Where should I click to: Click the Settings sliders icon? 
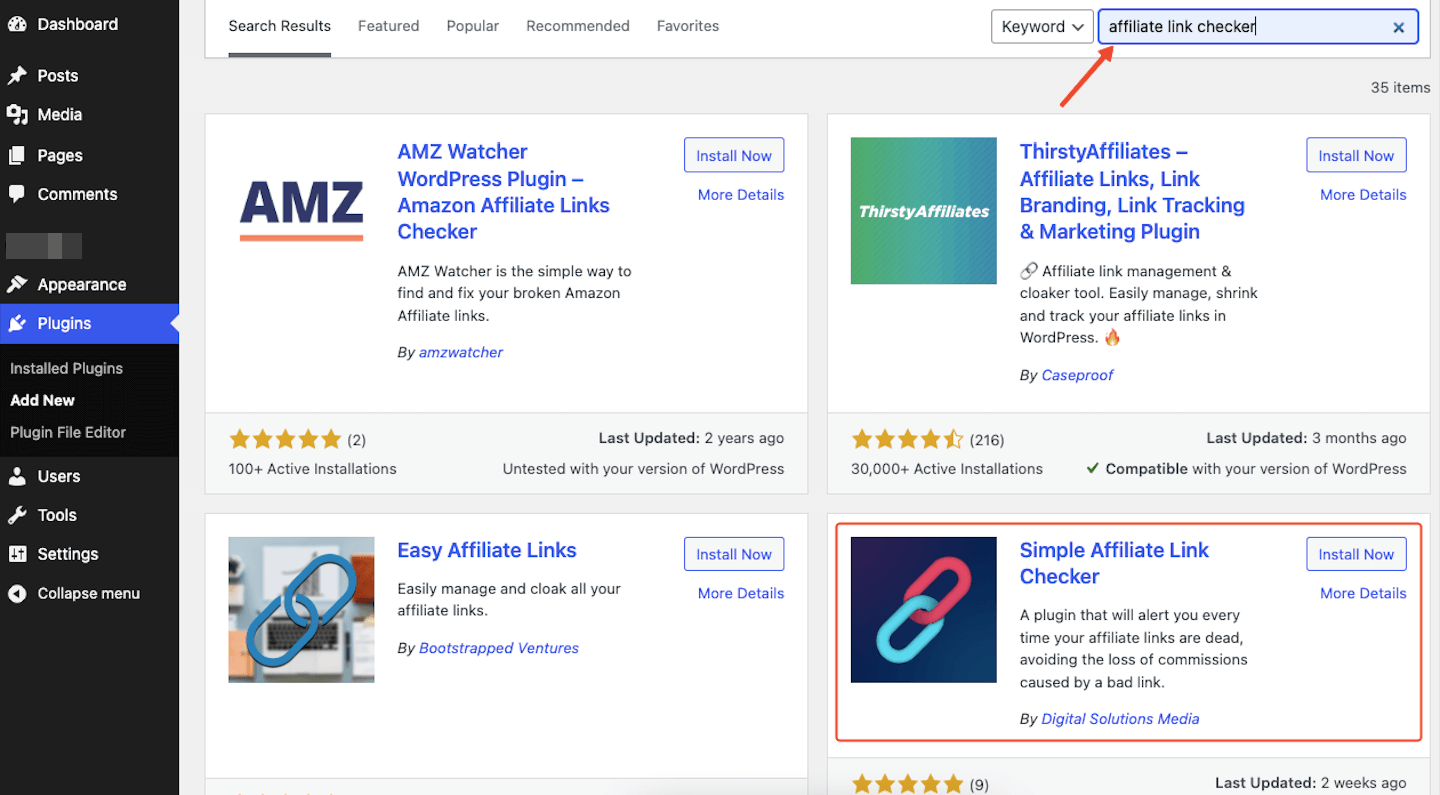tap(17, 554)
